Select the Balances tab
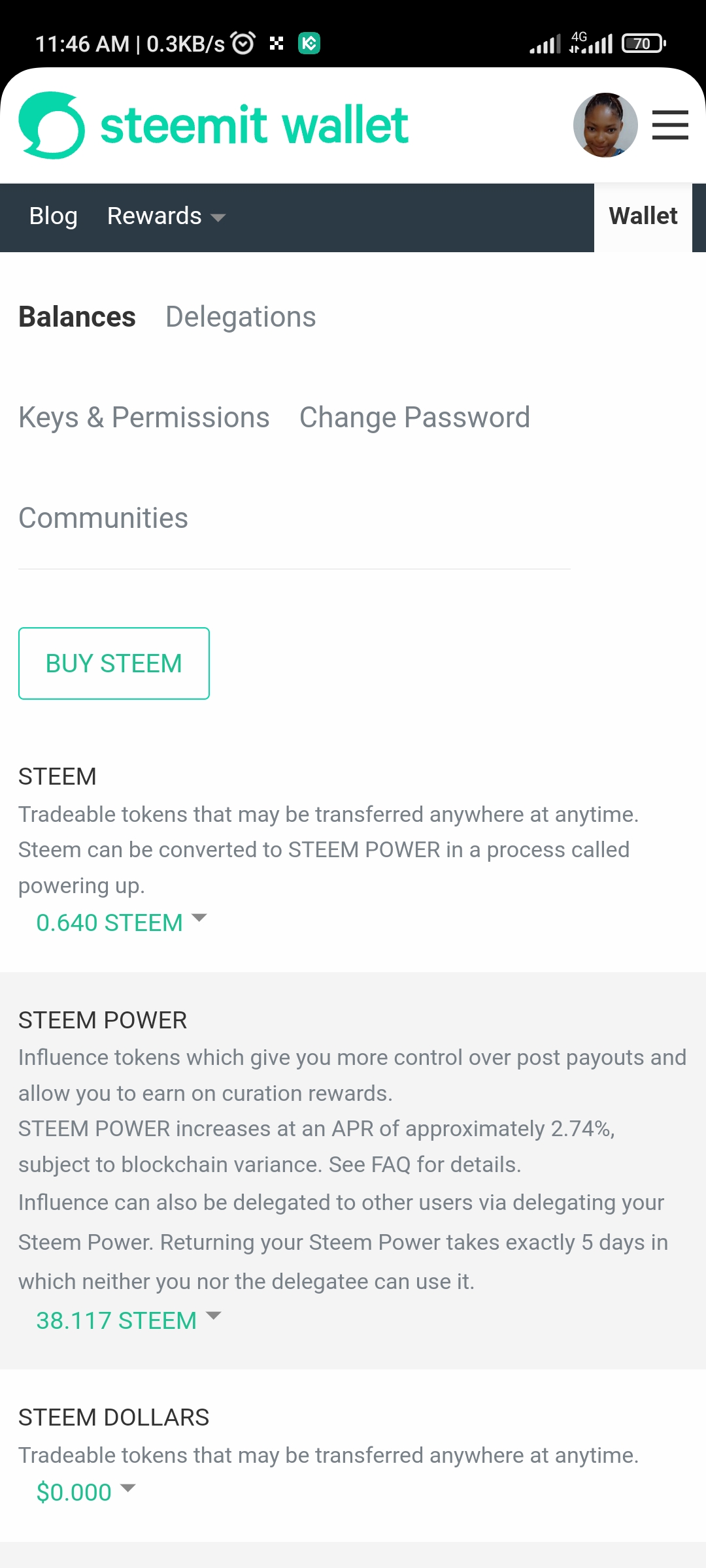 point(77,317)
